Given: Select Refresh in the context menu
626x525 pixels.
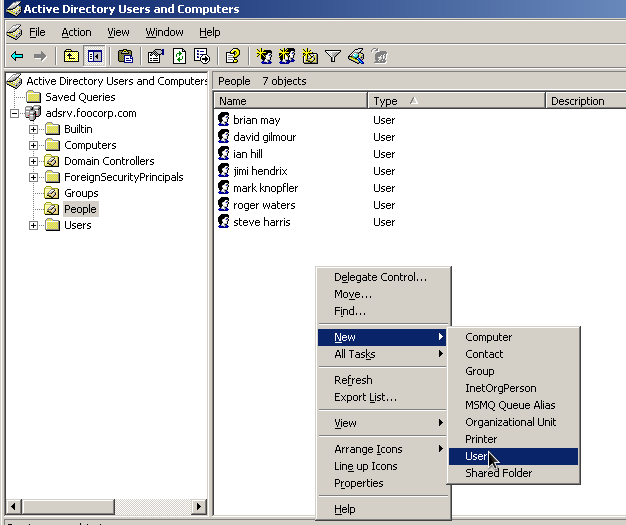Looking at the screenshot, I should (x=382, y=380).
